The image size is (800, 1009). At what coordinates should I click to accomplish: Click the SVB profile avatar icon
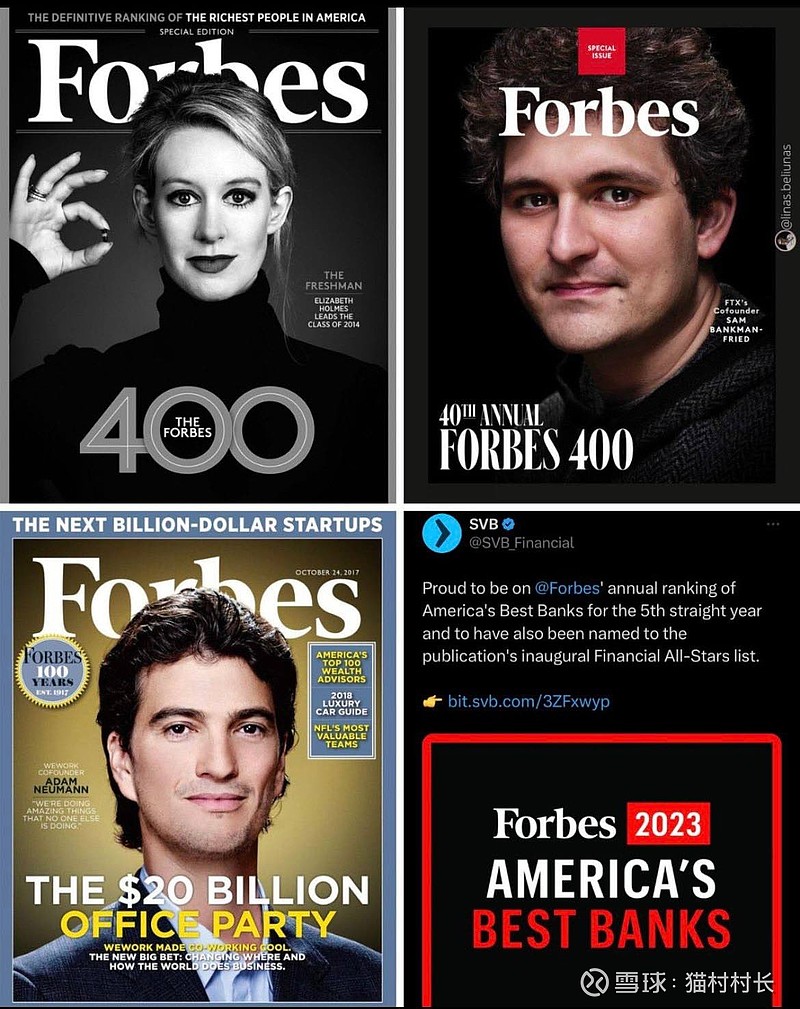tap(442, 534)
